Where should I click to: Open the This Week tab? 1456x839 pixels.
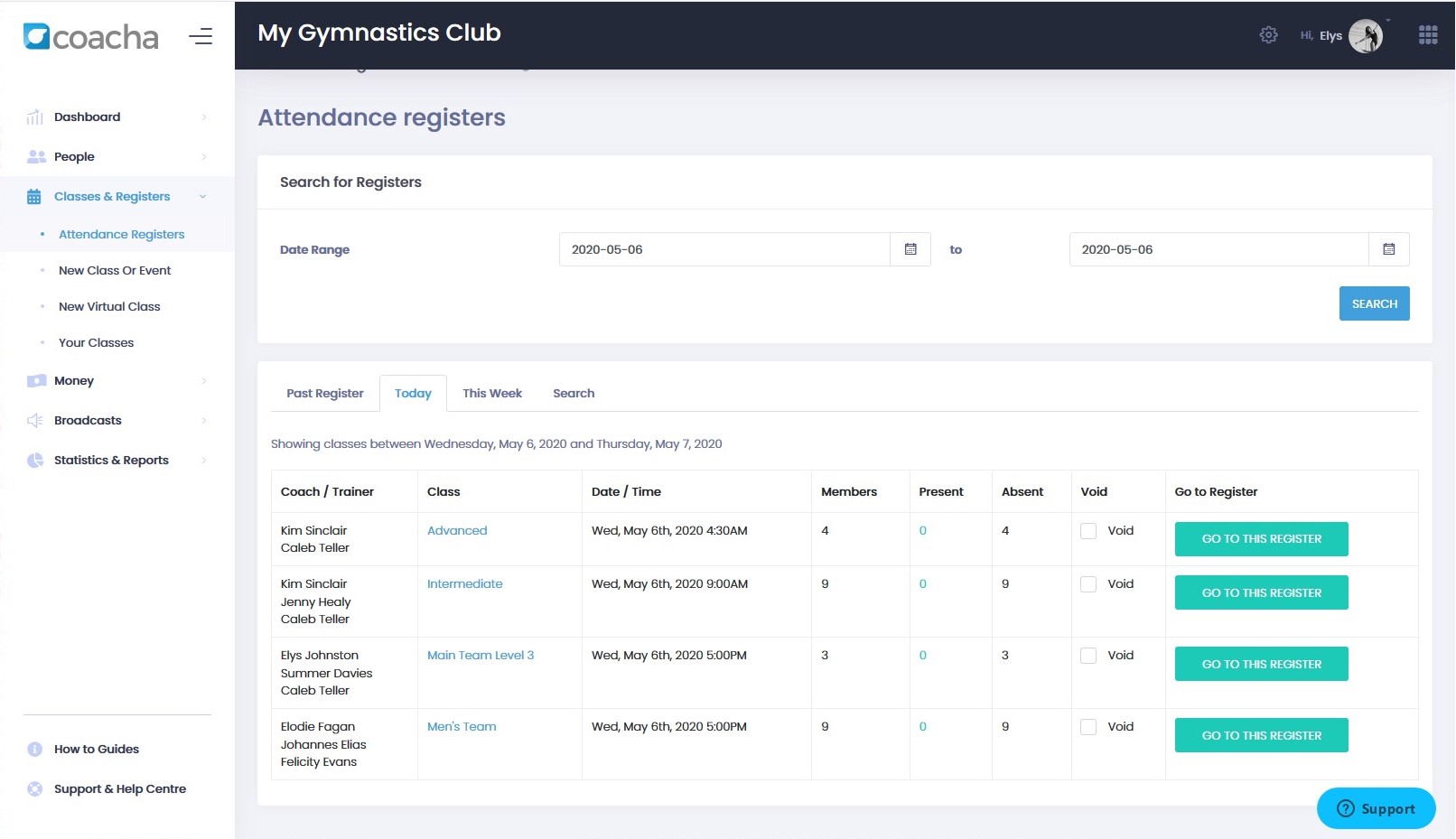492,393
